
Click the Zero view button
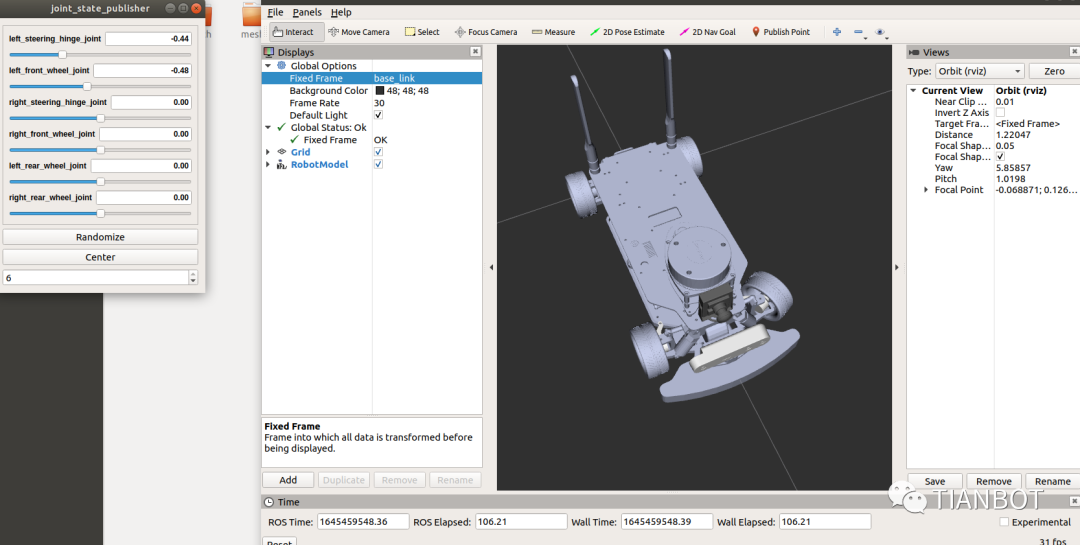tap(1054, 71)
